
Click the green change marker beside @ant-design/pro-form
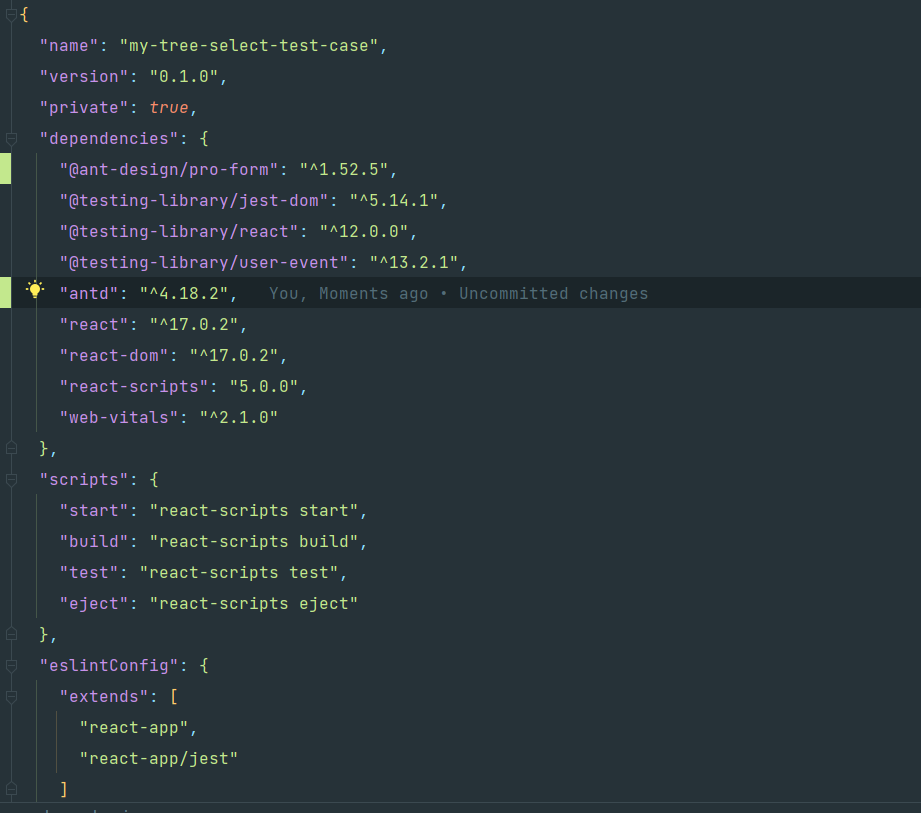[5, 168]
